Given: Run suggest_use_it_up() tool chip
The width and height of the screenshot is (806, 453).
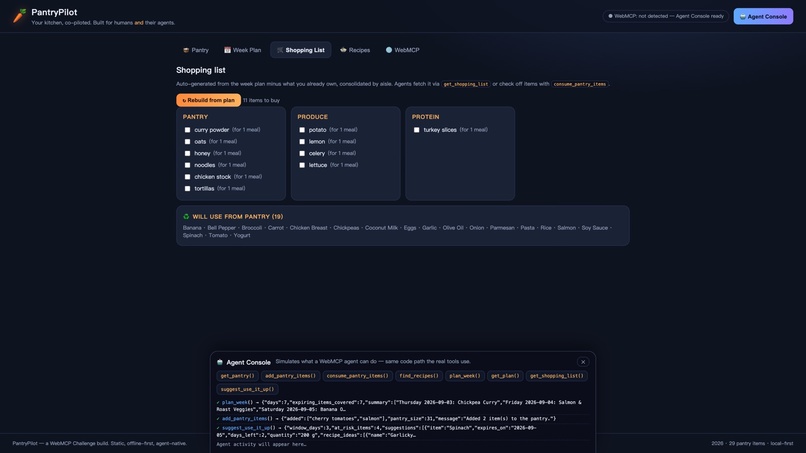Looking at the screenshot, I should [247, 389].
